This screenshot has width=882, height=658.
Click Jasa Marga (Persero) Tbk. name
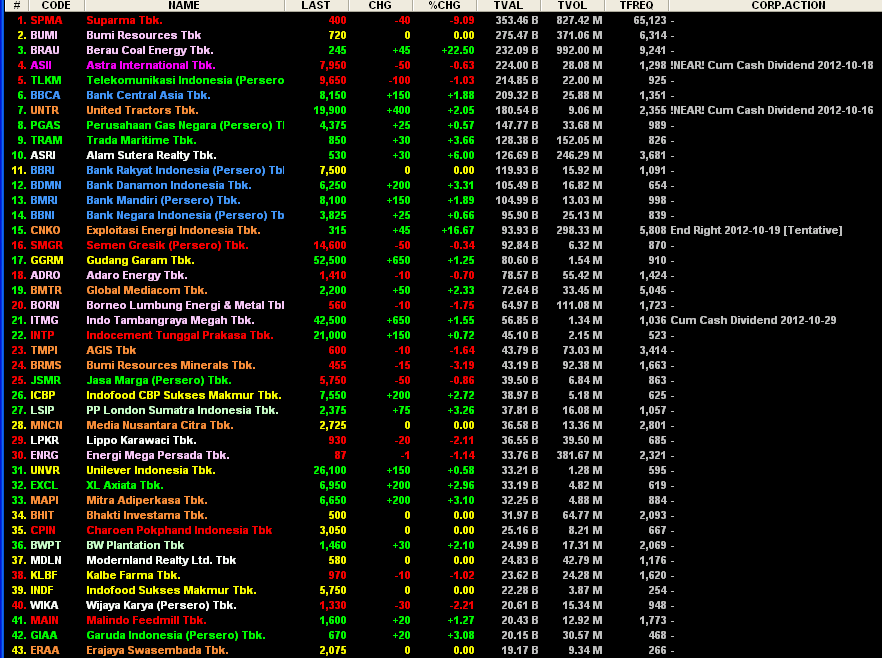(158, 380)
